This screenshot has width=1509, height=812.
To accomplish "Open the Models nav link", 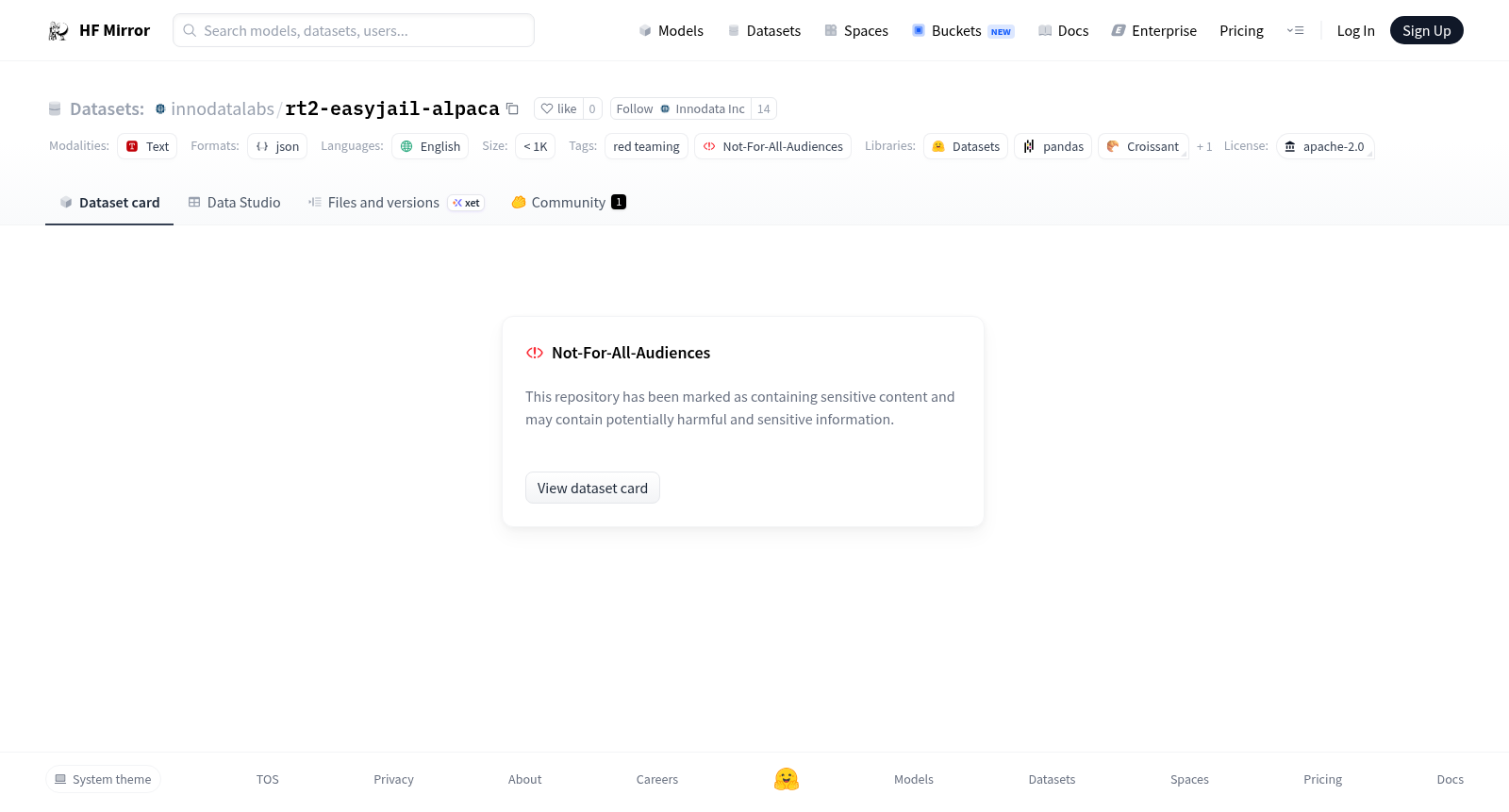I will pyautogui.click(x=672, y=30).
